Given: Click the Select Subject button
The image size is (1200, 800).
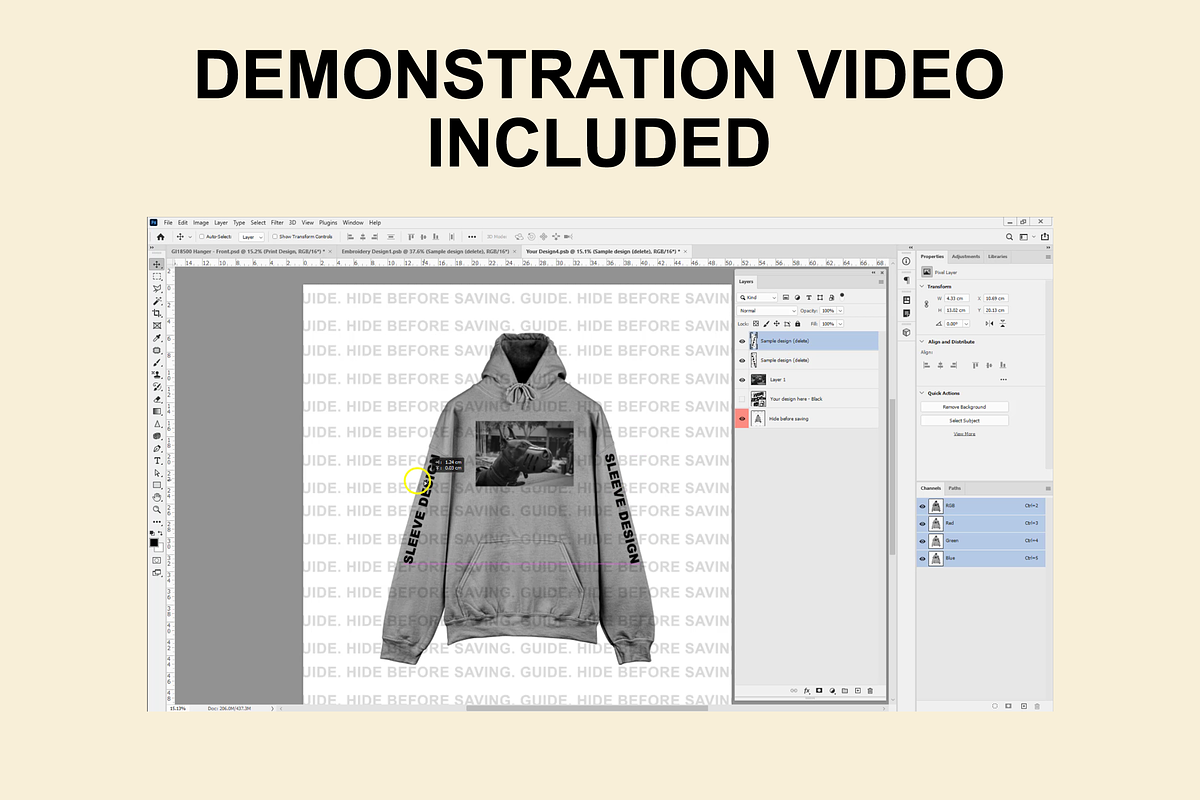Looking at the screenshot, I should pyautogui.click(x=965, y=421).
